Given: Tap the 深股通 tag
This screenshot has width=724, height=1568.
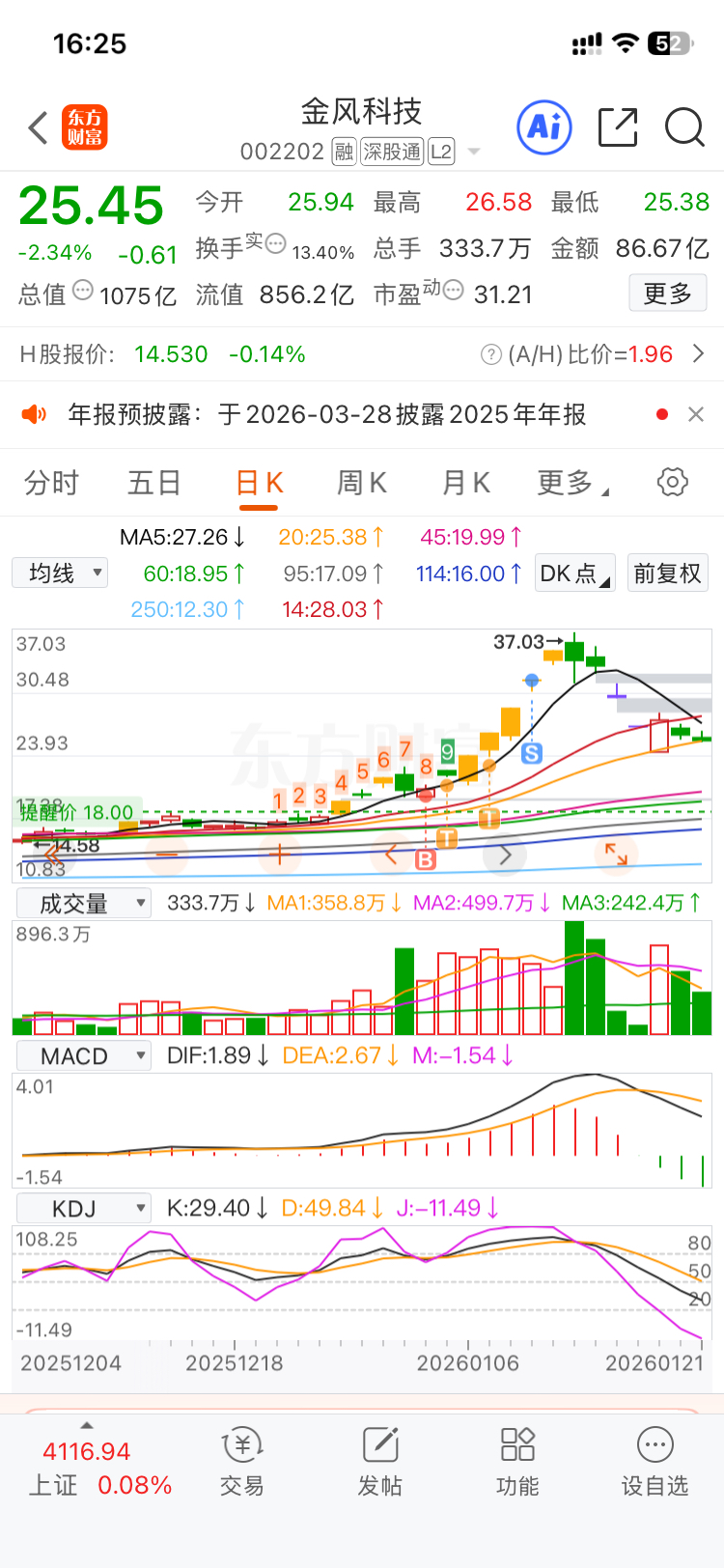Looking at the screenshot, I should 392,152.
